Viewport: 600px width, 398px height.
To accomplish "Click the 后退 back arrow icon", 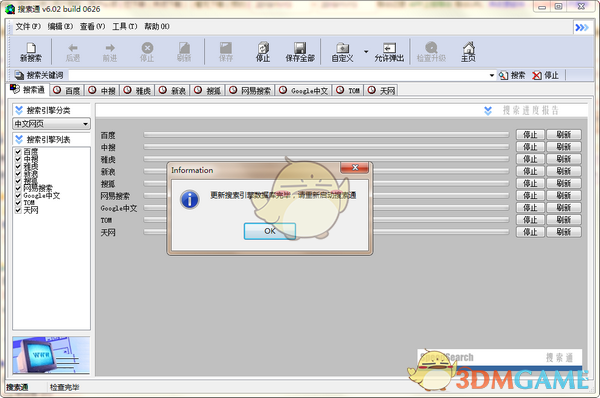I will click(73, 48).
